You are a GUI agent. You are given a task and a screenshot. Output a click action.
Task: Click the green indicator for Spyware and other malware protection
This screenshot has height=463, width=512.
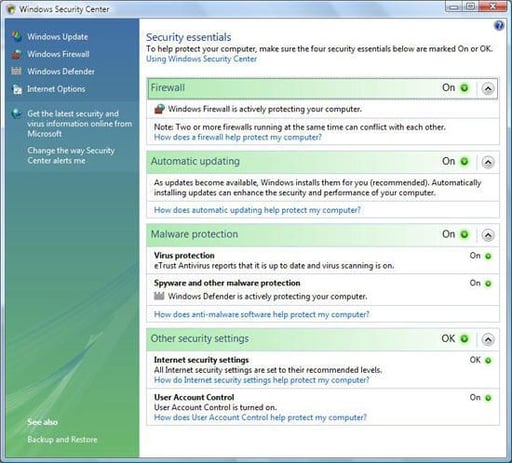click(x=488, y=284)
